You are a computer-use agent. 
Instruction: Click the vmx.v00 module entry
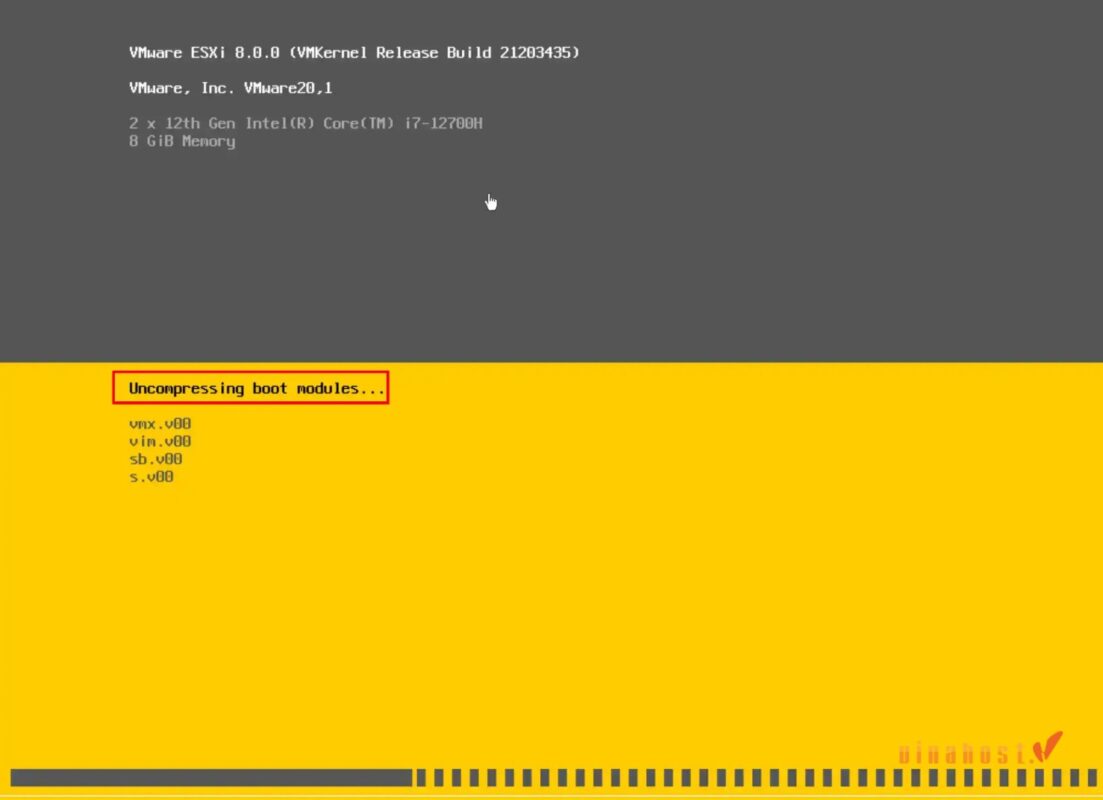(159, 423)
